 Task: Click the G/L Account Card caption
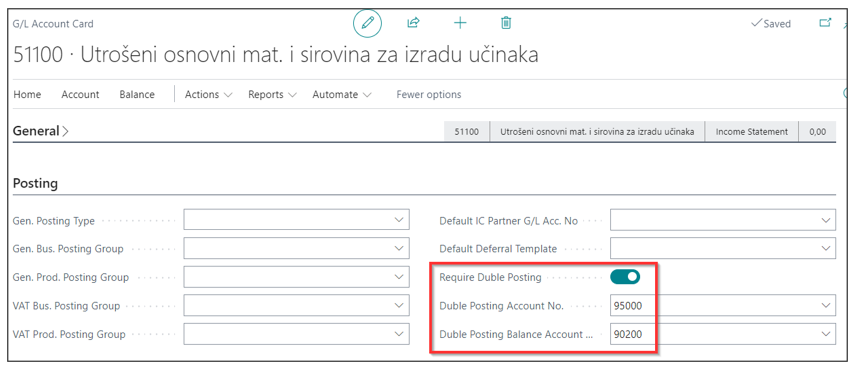coord(53,24)
